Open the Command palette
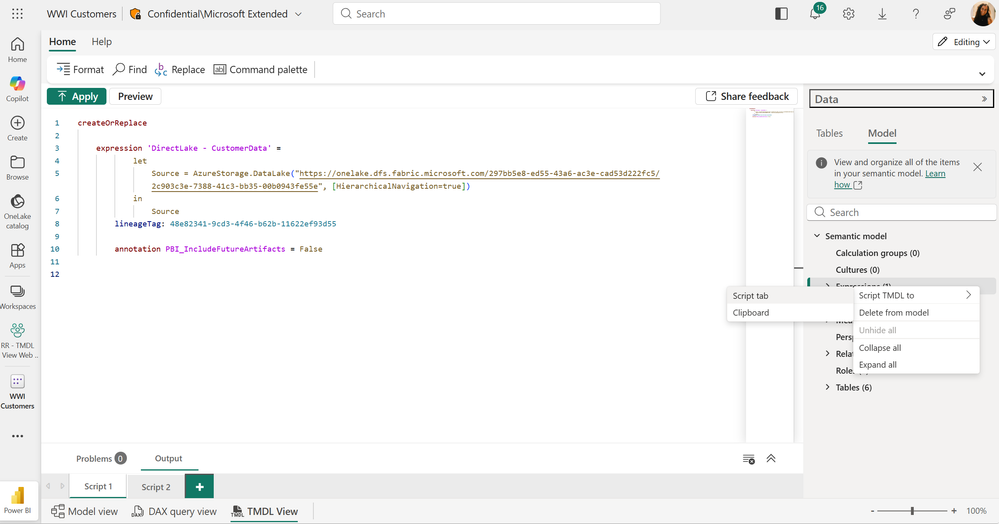Screen dimensions: 999x524 (x=260, y=69)
